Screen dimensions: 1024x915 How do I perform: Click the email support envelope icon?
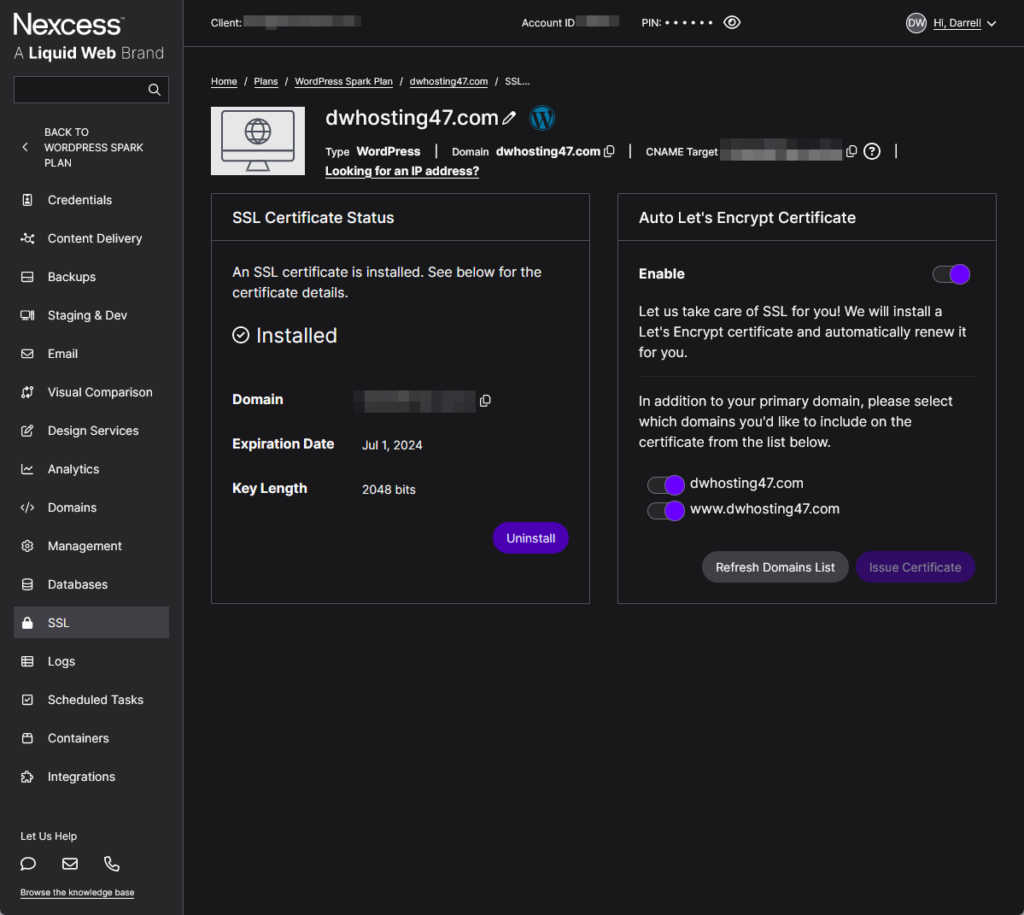coord(70,864)
